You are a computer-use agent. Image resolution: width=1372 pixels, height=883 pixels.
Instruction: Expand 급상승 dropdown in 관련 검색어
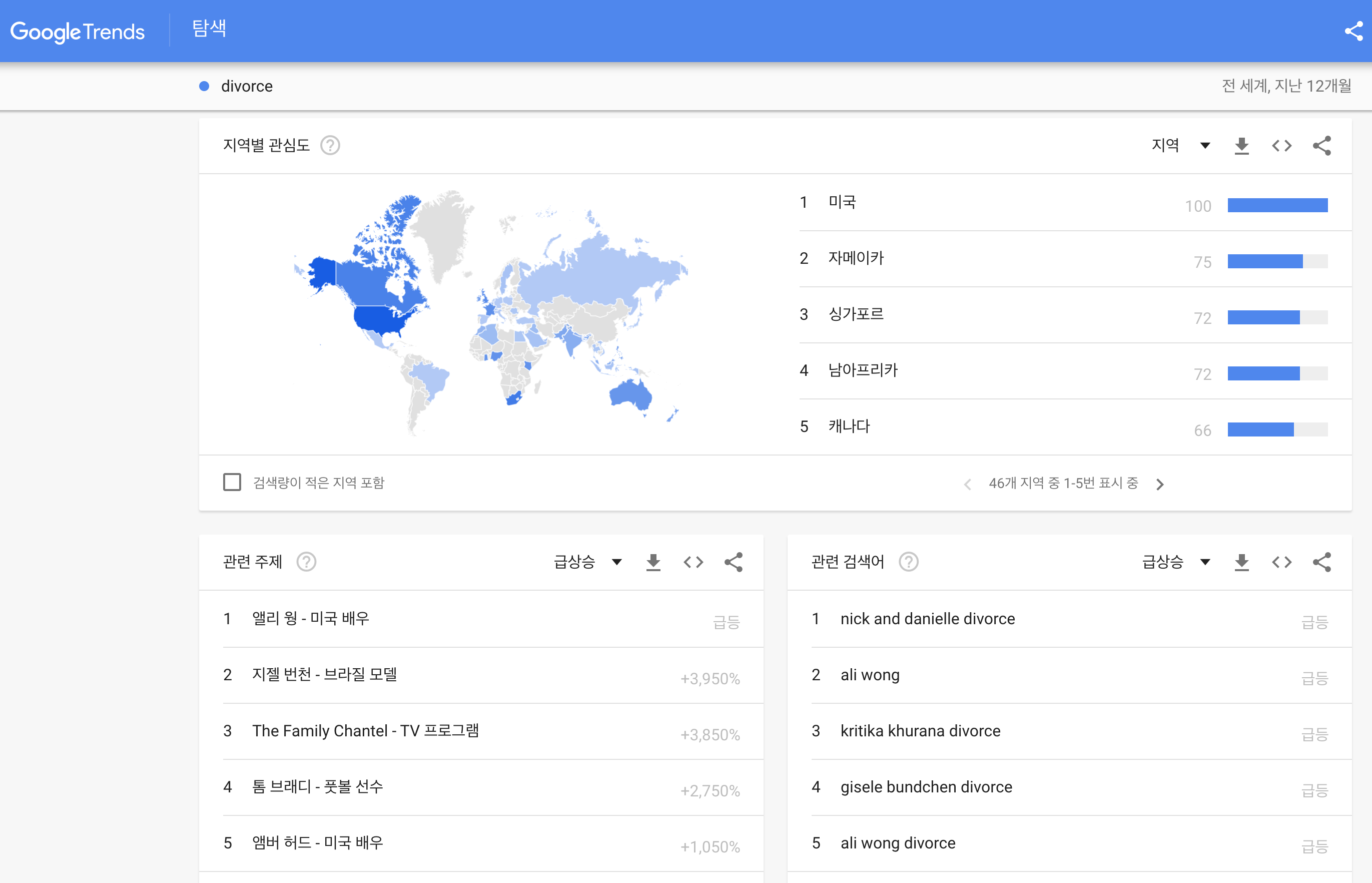(x=1176, y=562)
